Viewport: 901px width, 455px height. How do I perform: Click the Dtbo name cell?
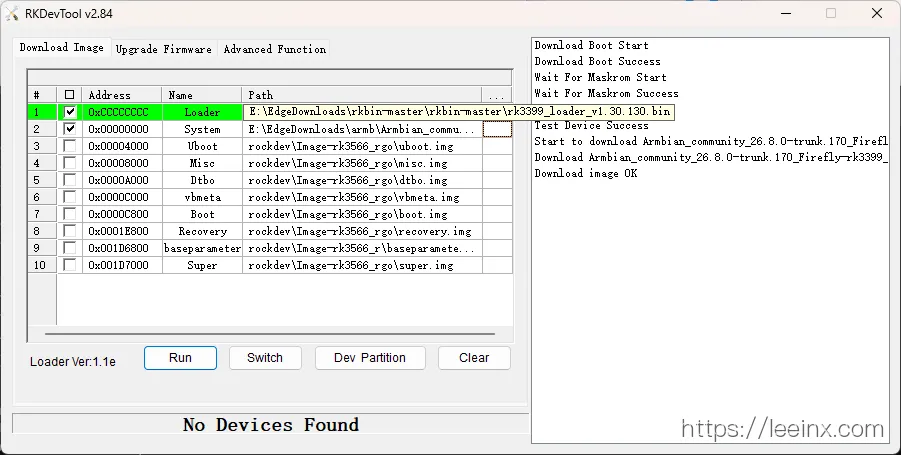(x=202, y=180)
